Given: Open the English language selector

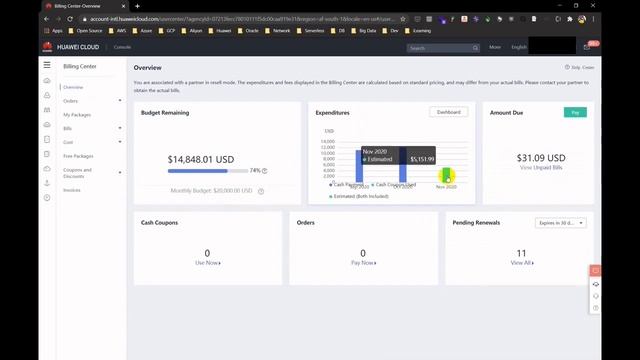Looking at the screenshot, I should pyautogui.click(x=519, y=47).
